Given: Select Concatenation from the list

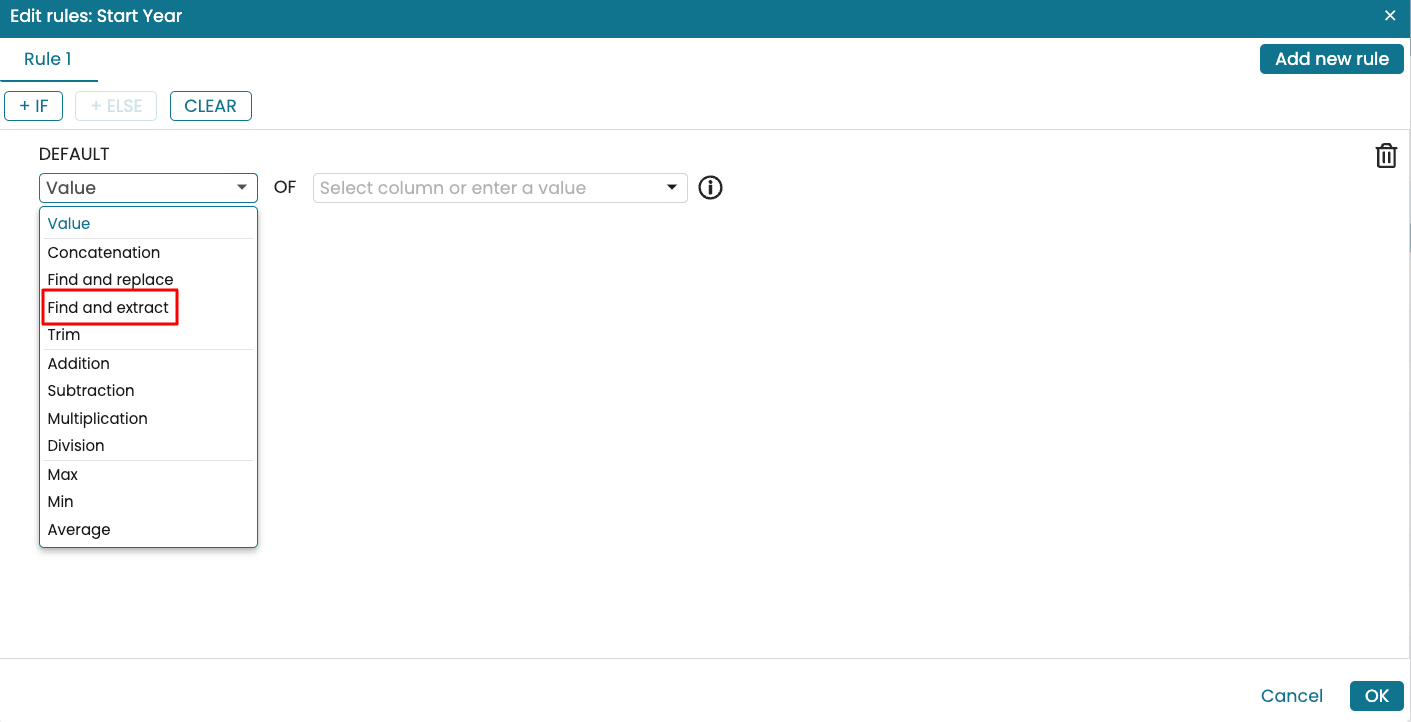Looking at the screenshot, I should click(x=104, y=253).
